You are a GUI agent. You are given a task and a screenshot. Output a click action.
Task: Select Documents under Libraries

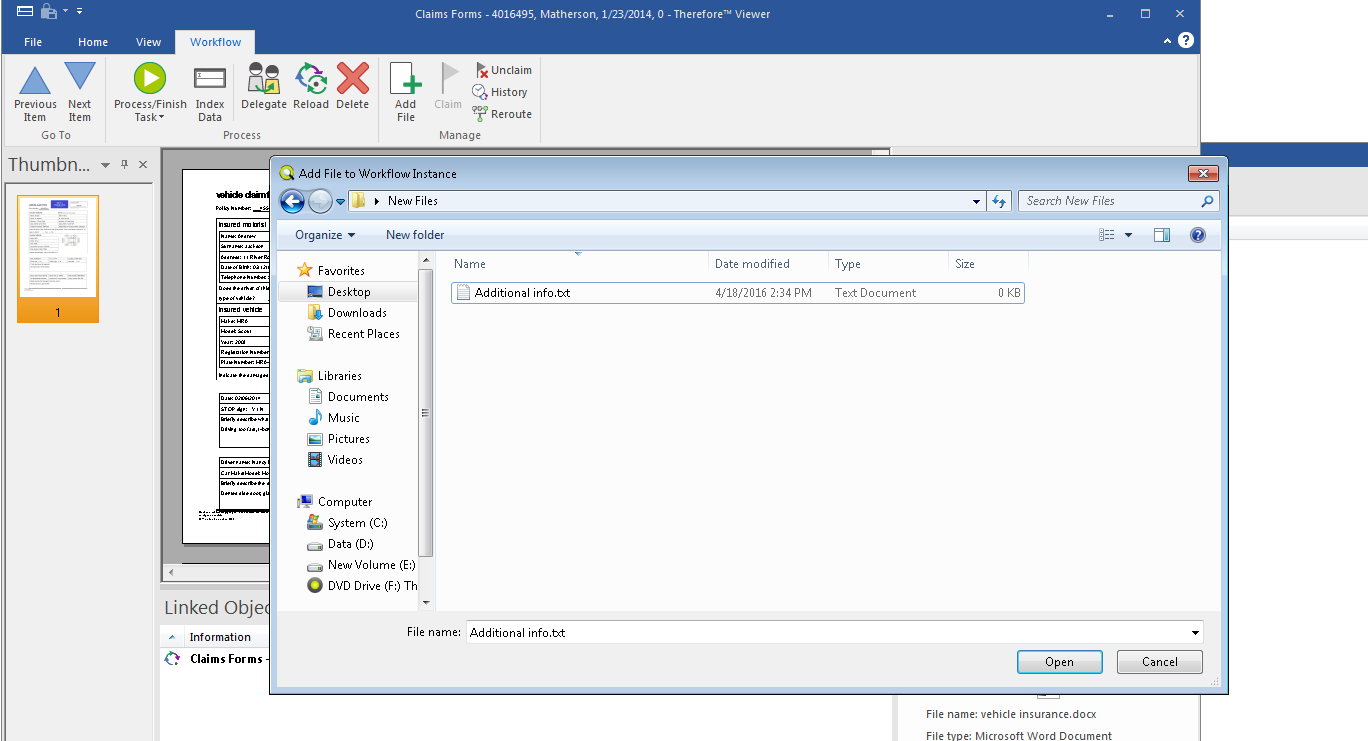click(358, 397)
